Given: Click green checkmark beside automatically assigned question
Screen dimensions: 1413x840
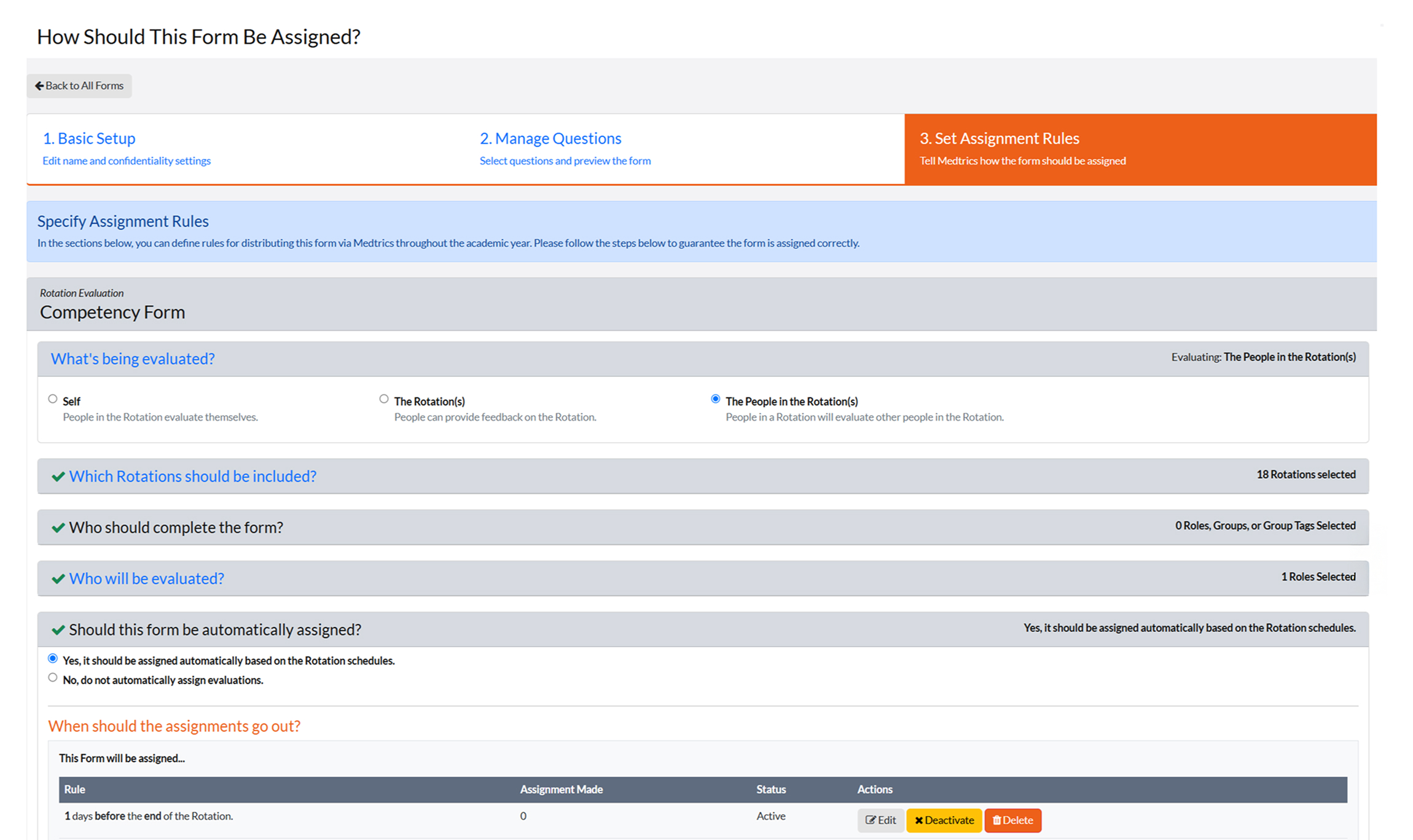Looking at the screenshot, I should 58,629.
